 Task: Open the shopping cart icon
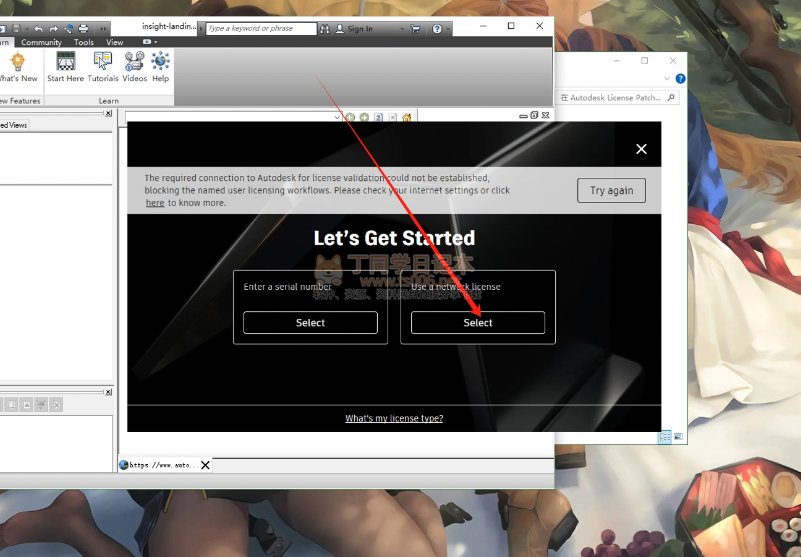coord(415,29)
